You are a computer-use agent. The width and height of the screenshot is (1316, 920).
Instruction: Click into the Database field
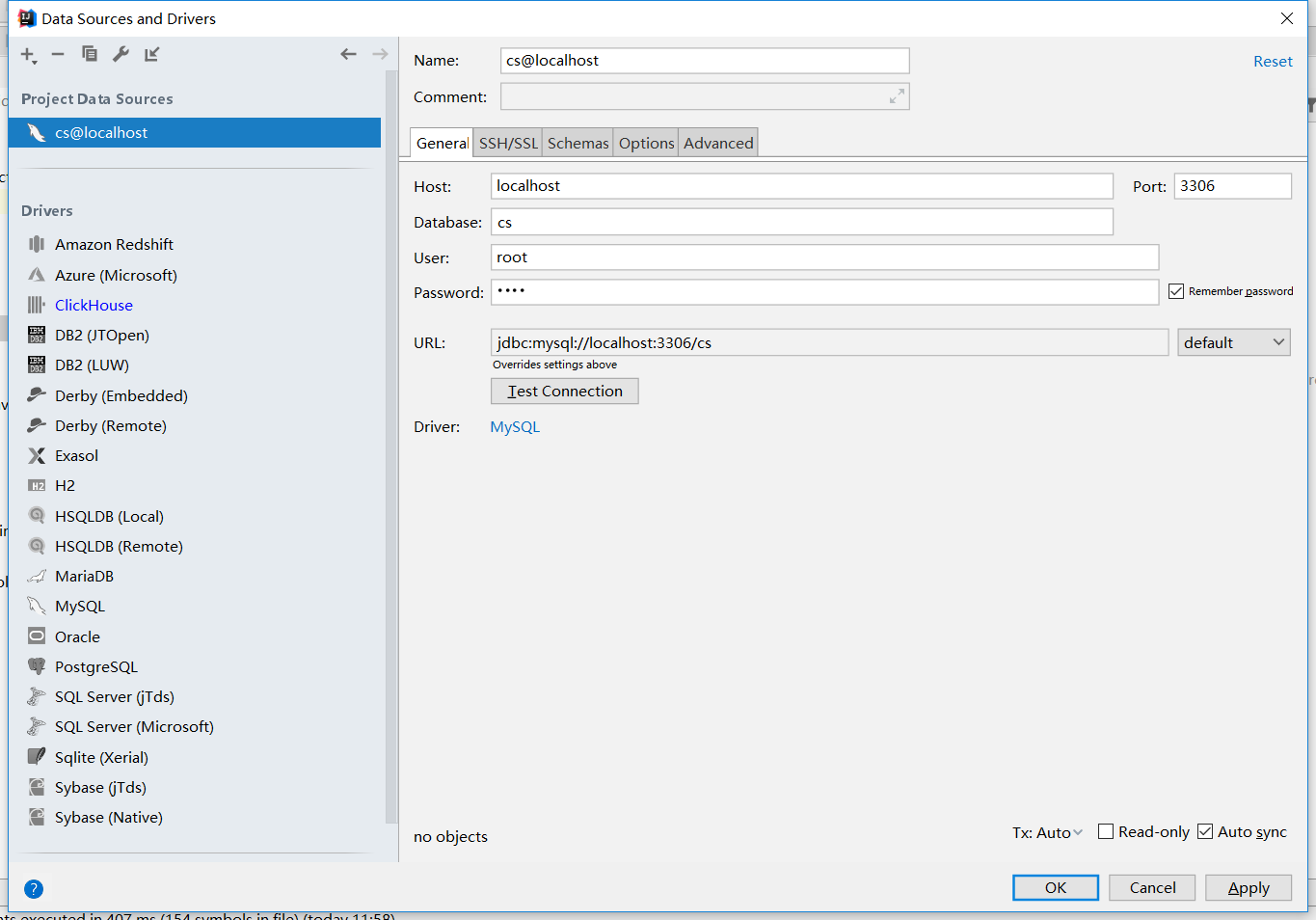[802, 222]
